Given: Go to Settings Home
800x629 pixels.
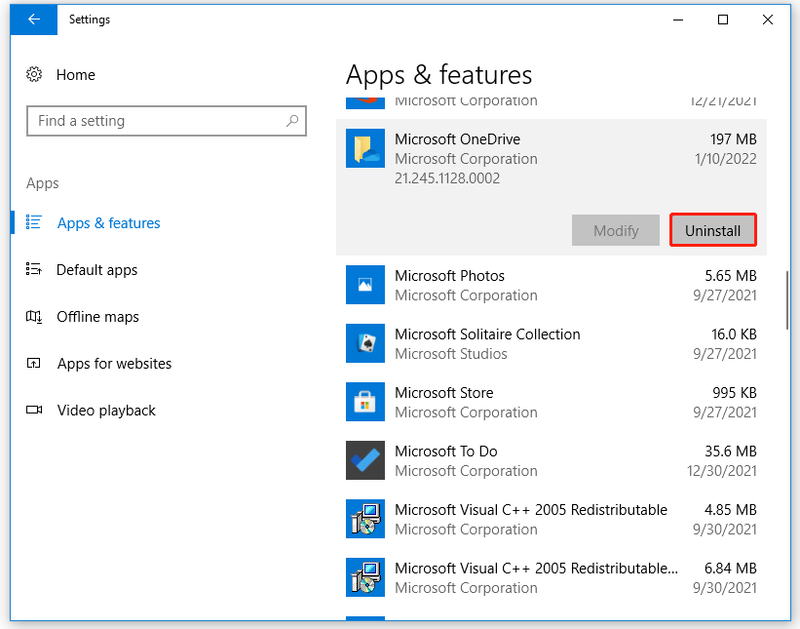Looking at the screenshot, I should 76,75.
